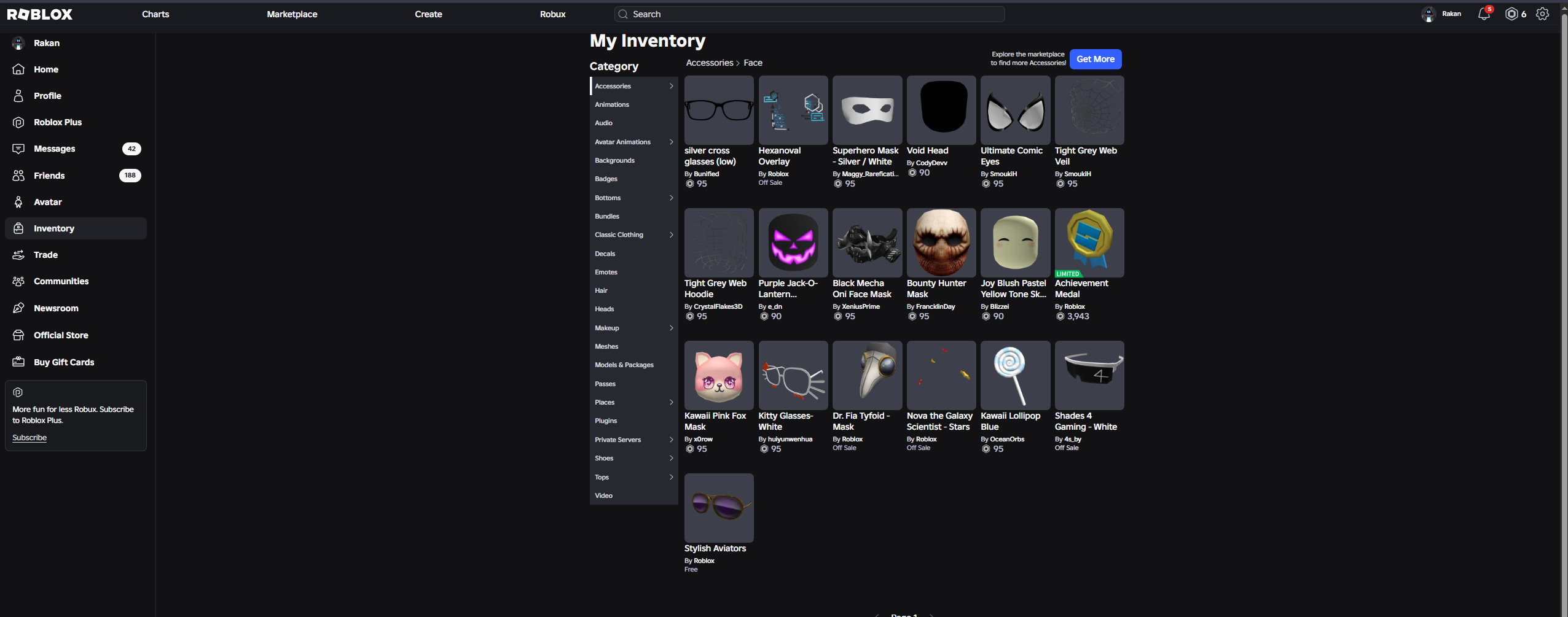Open the notifications bell icon
This screenshot has width=1568, height=617.
tap(1484, 14)
